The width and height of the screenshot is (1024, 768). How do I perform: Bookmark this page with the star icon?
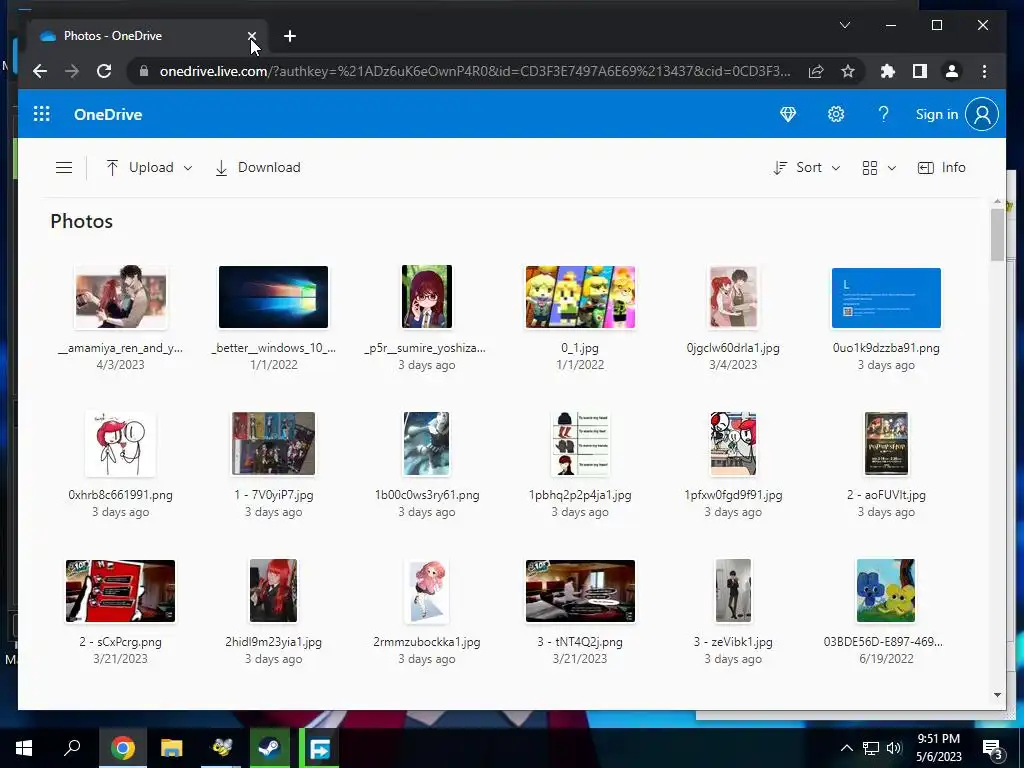[848, 71]
